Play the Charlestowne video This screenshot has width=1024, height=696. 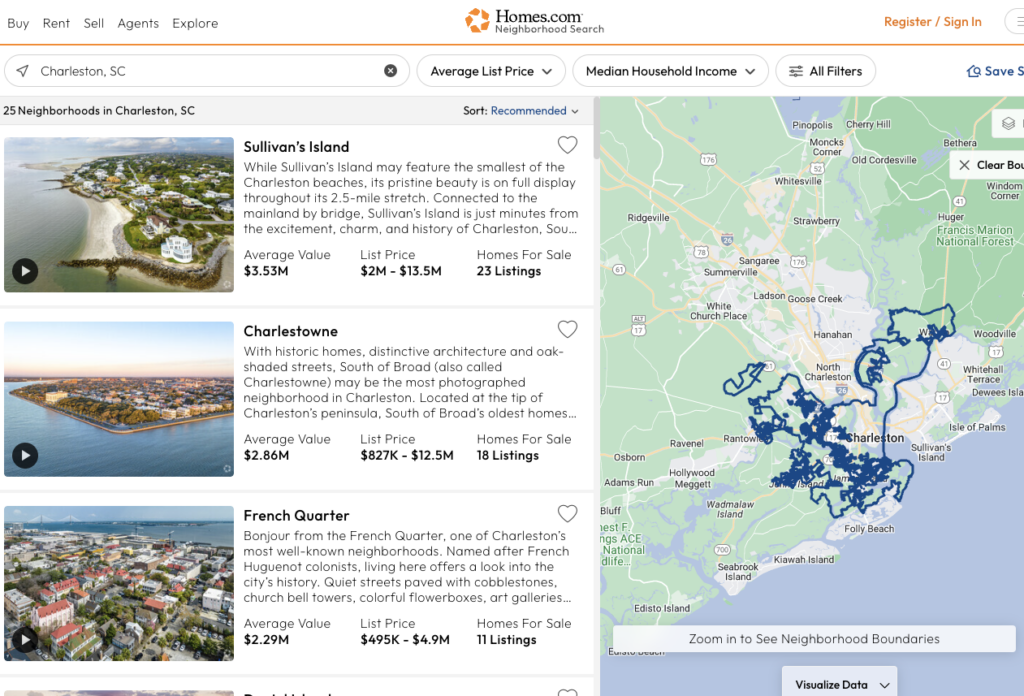(x=25, y=456)
